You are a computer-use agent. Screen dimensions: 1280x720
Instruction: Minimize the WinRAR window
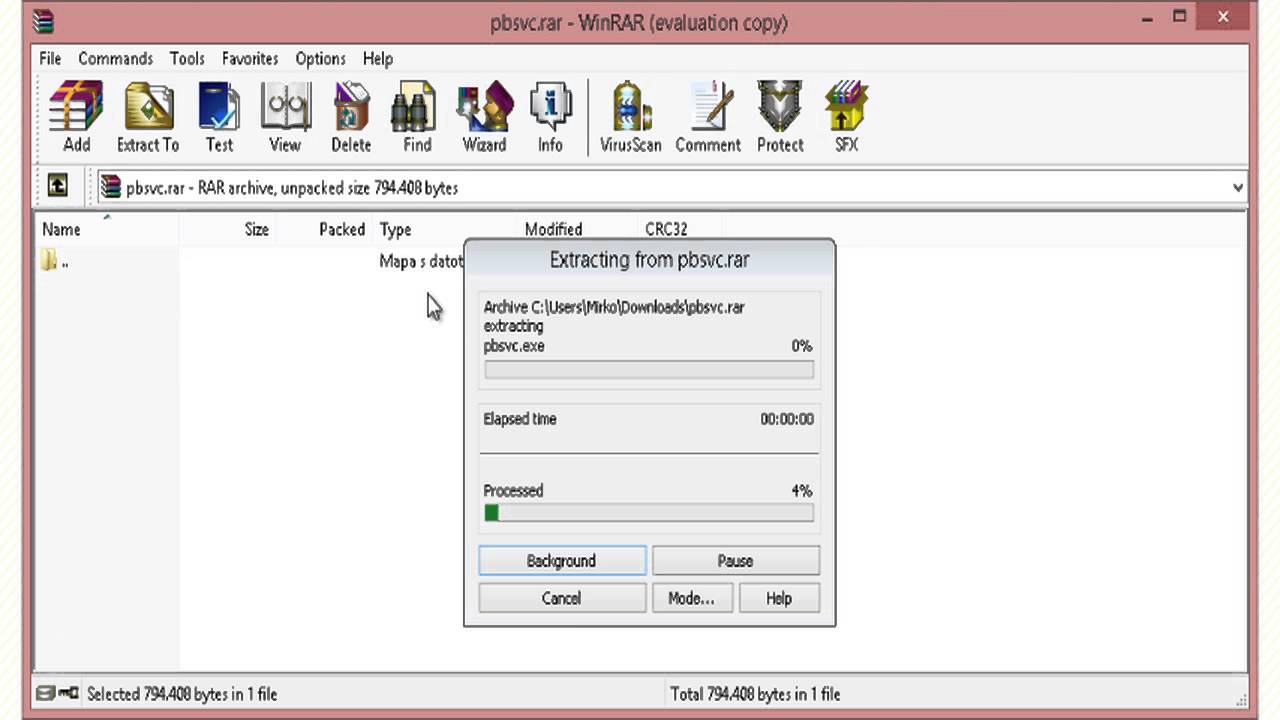coord(1146,17)
